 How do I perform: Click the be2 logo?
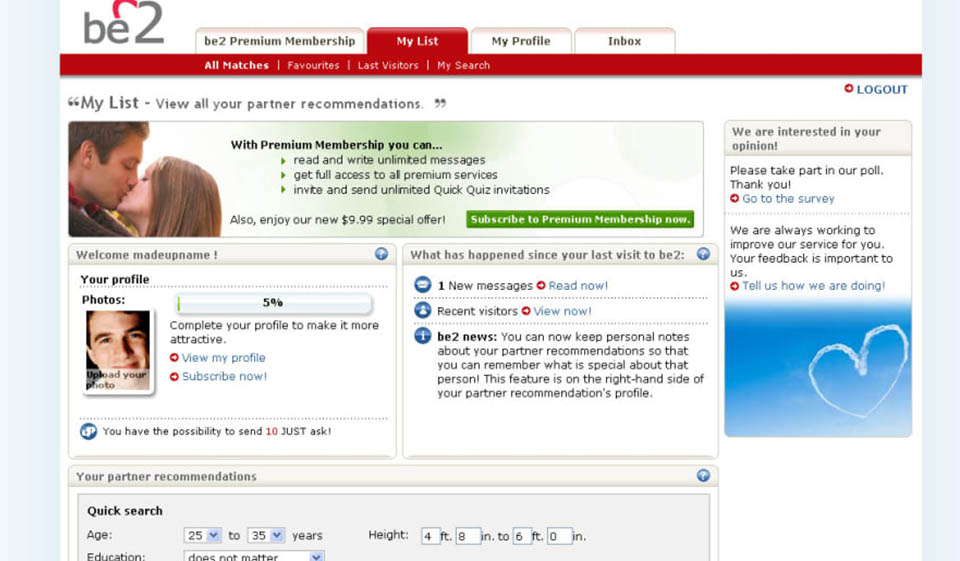point(123,24)
